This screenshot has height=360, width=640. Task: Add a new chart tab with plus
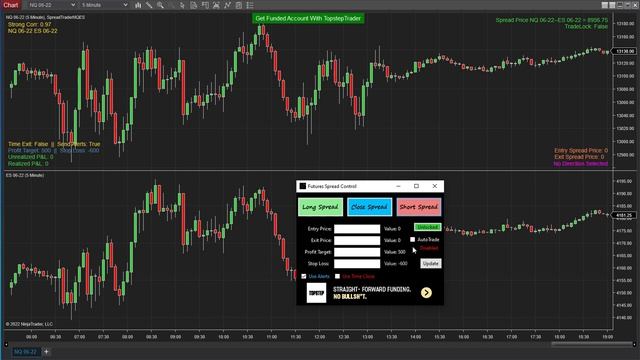pyautogui.click(x=46, y=351)
